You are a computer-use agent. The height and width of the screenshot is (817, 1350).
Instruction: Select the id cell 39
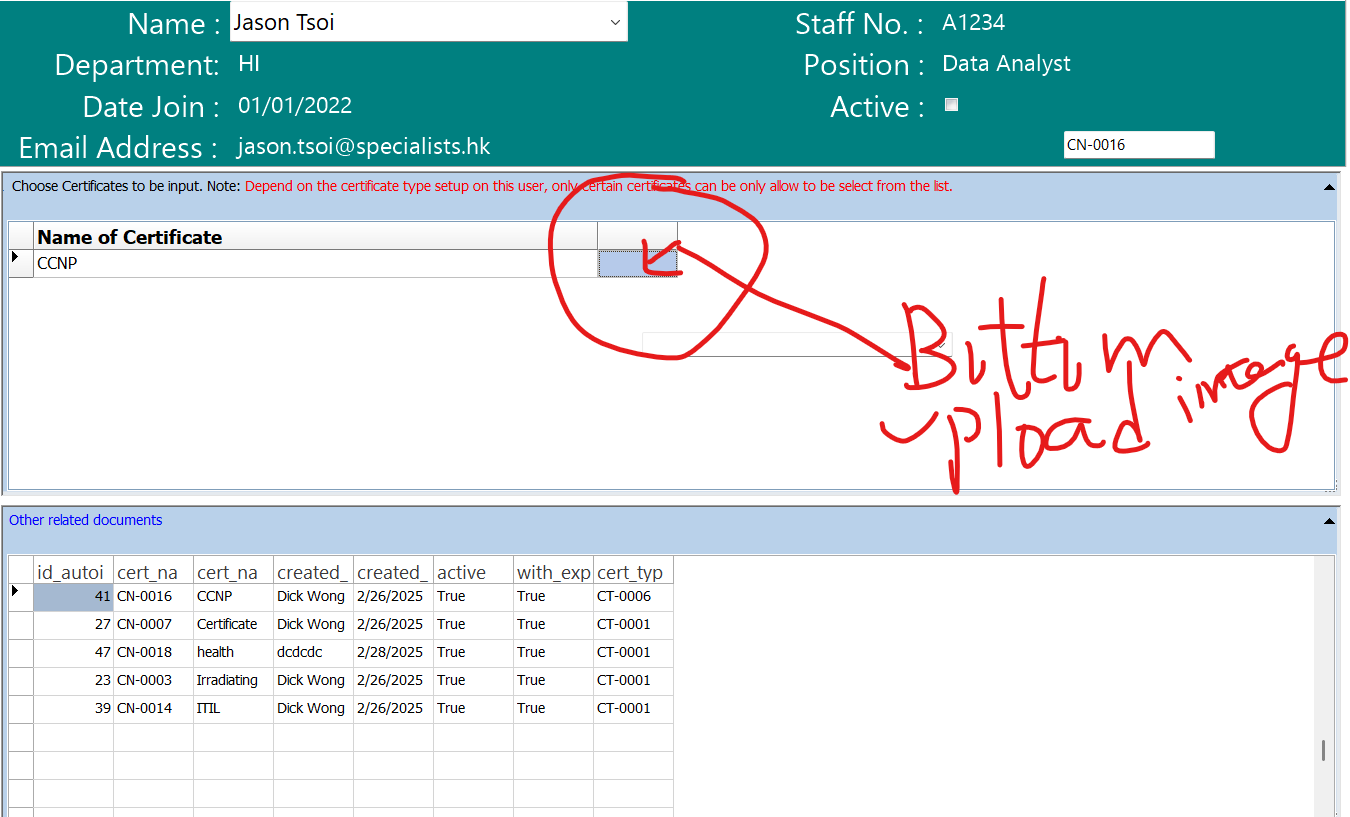tap(73, 709)
